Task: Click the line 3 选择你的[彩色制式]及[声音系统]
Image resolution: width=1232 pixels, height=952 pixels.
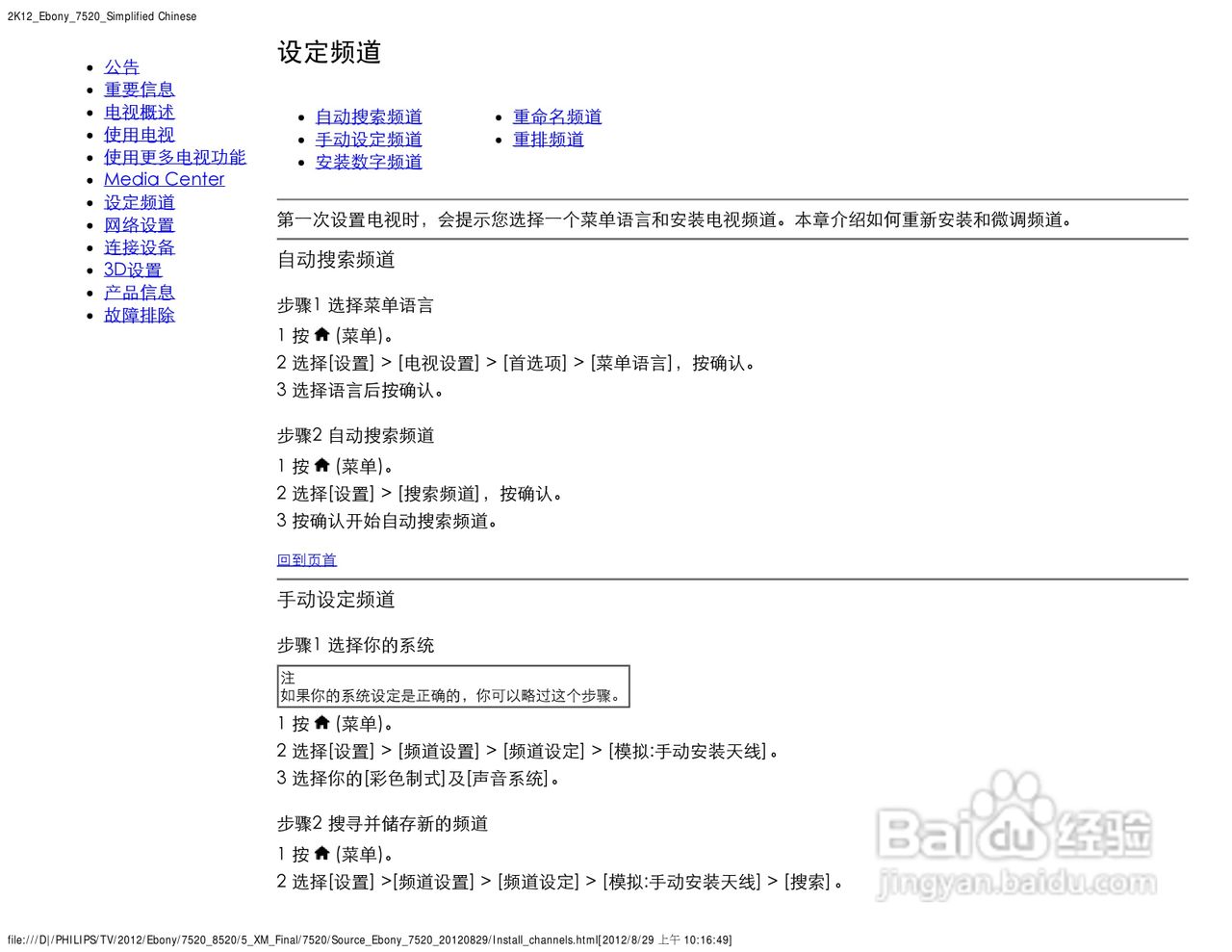Action: point(419,778)
